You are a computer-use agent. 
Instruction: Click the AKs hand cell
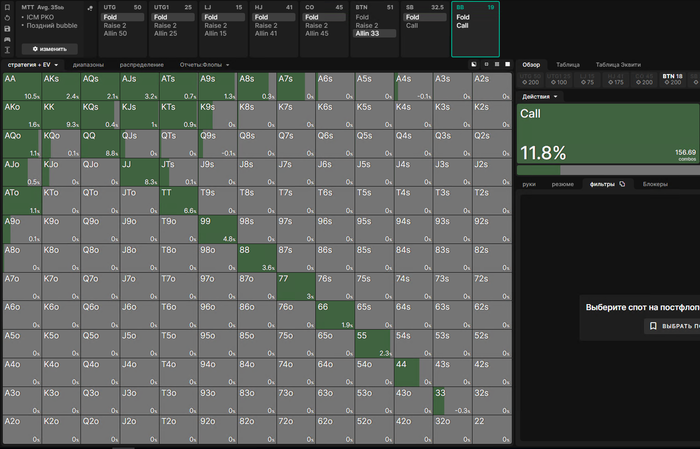pyautogui.click(x=61, y=87)
